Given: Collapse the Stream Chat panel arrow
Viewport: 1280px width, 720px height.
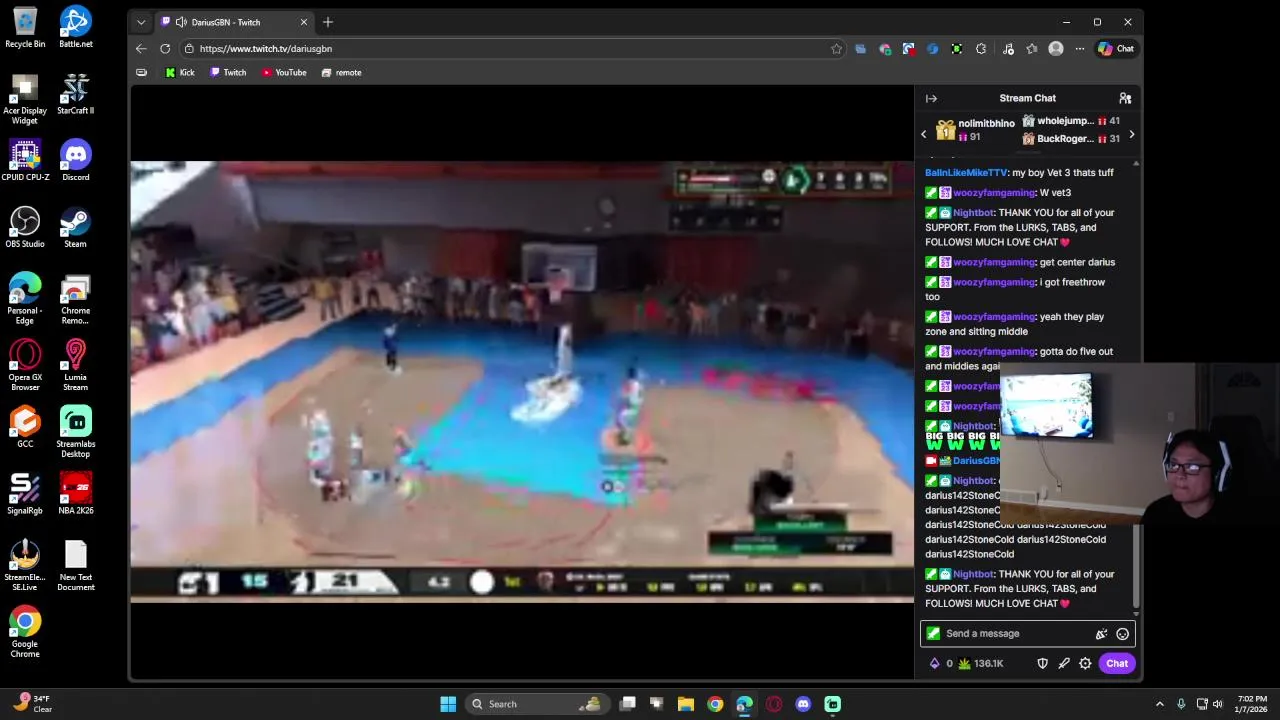Looking at the screenshot, I should [x=931, y=98].
